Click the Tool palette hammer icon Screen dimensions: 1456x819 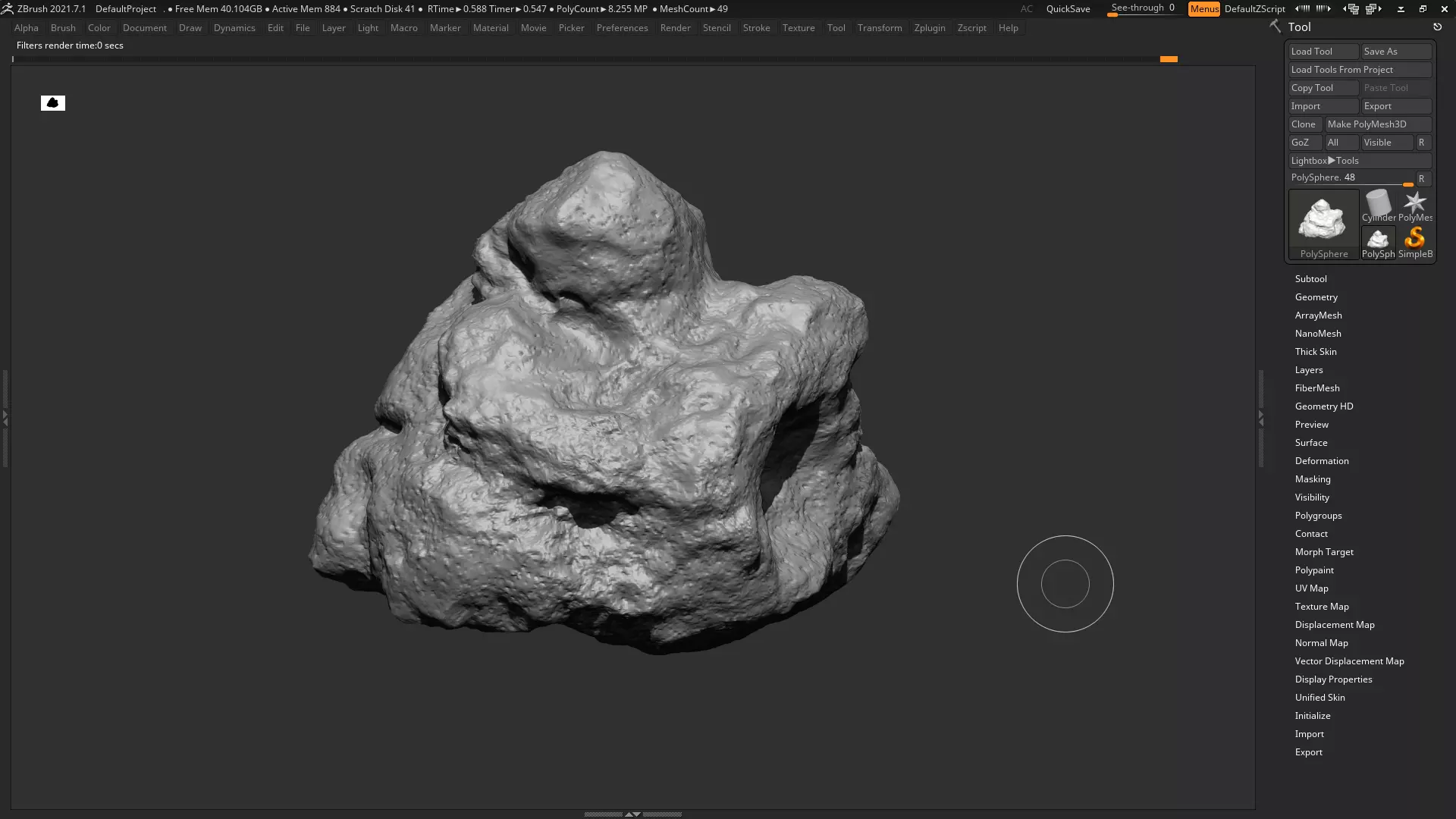coord(1276,27)
